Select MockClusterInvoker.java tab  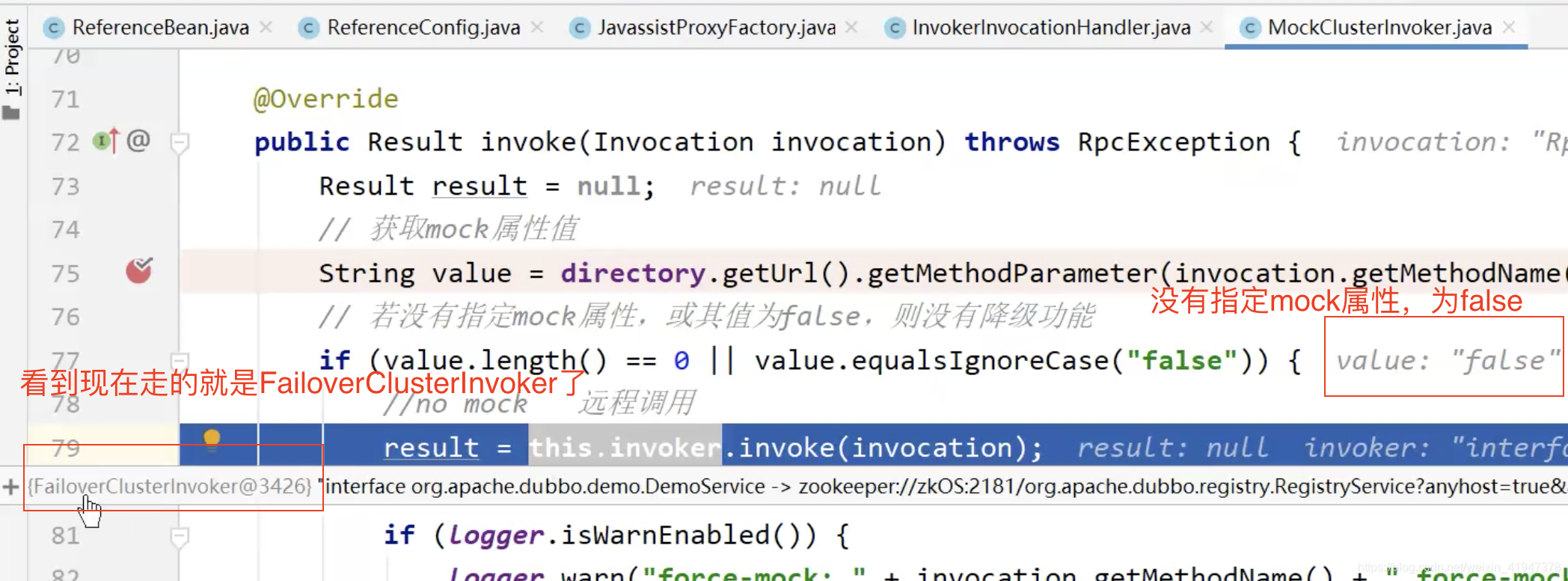point(1379,28)
